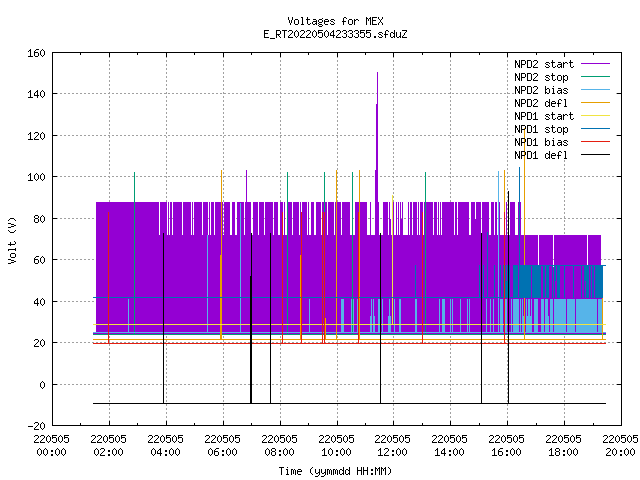Click the "NPD2 bias" legend label
The image size is (640, 480).
[x=541, y=90]
